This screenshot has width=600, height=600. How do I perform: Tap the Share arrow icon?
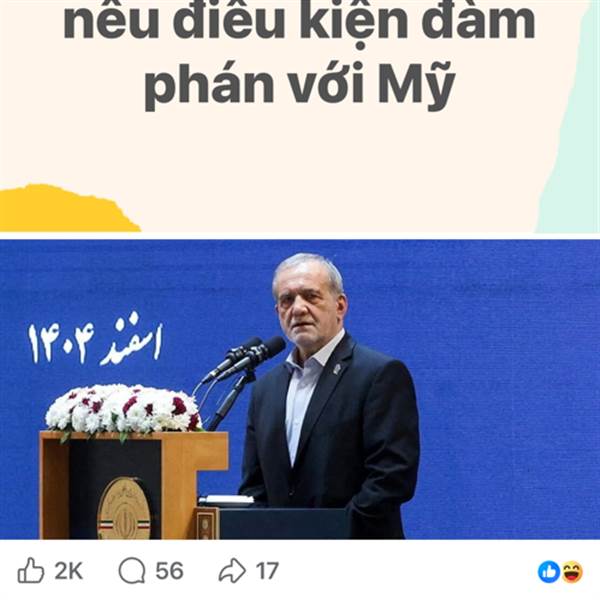232,571
